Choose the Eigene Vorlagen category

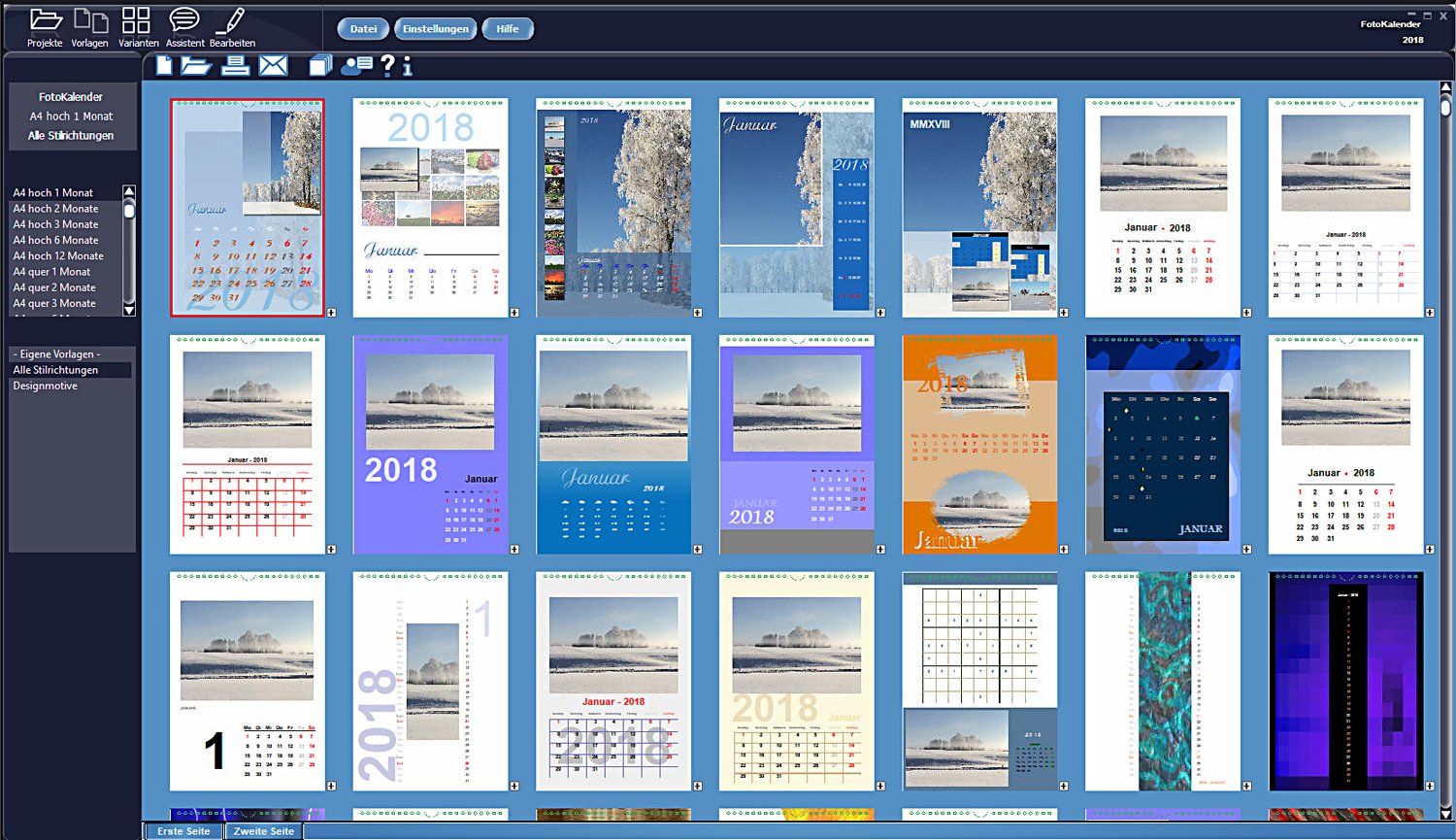(x=70, y=354)
